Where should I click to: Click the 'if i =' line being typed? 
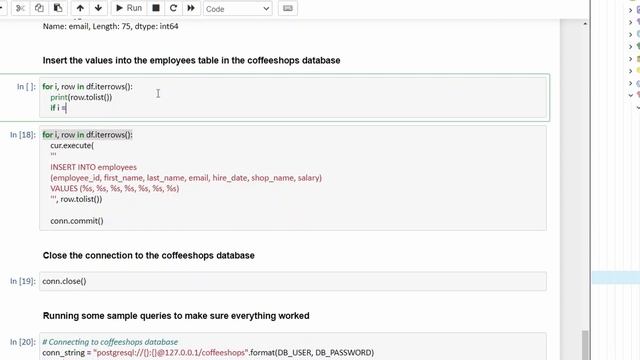58,108
